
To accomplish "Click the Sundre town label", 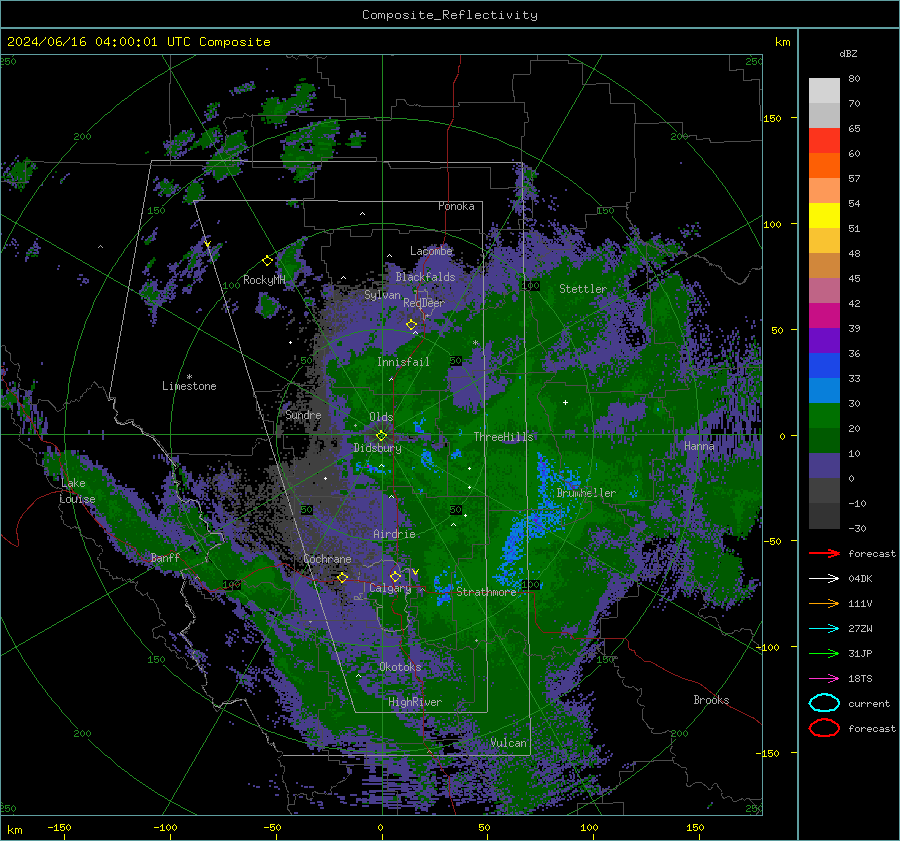I will [x=303, y=415].
